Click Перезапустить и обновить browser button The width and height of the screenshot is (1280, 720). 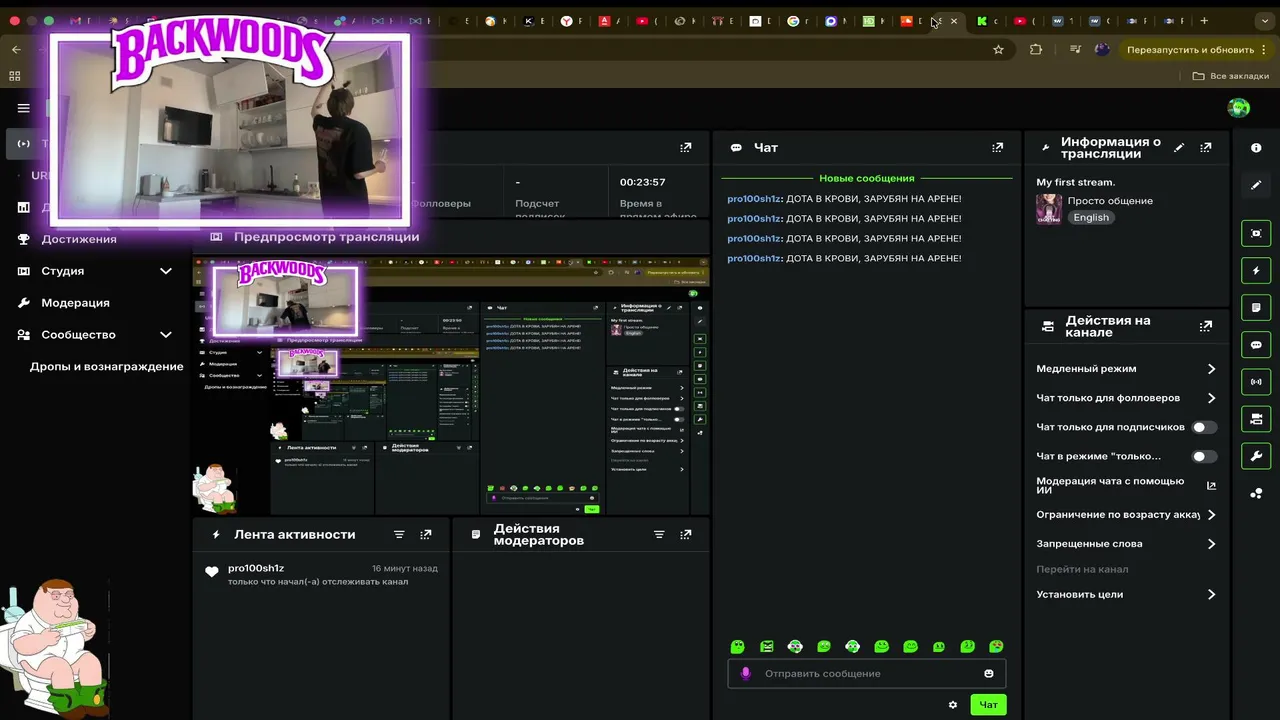pyautogui.click(x=1190, y=49)
